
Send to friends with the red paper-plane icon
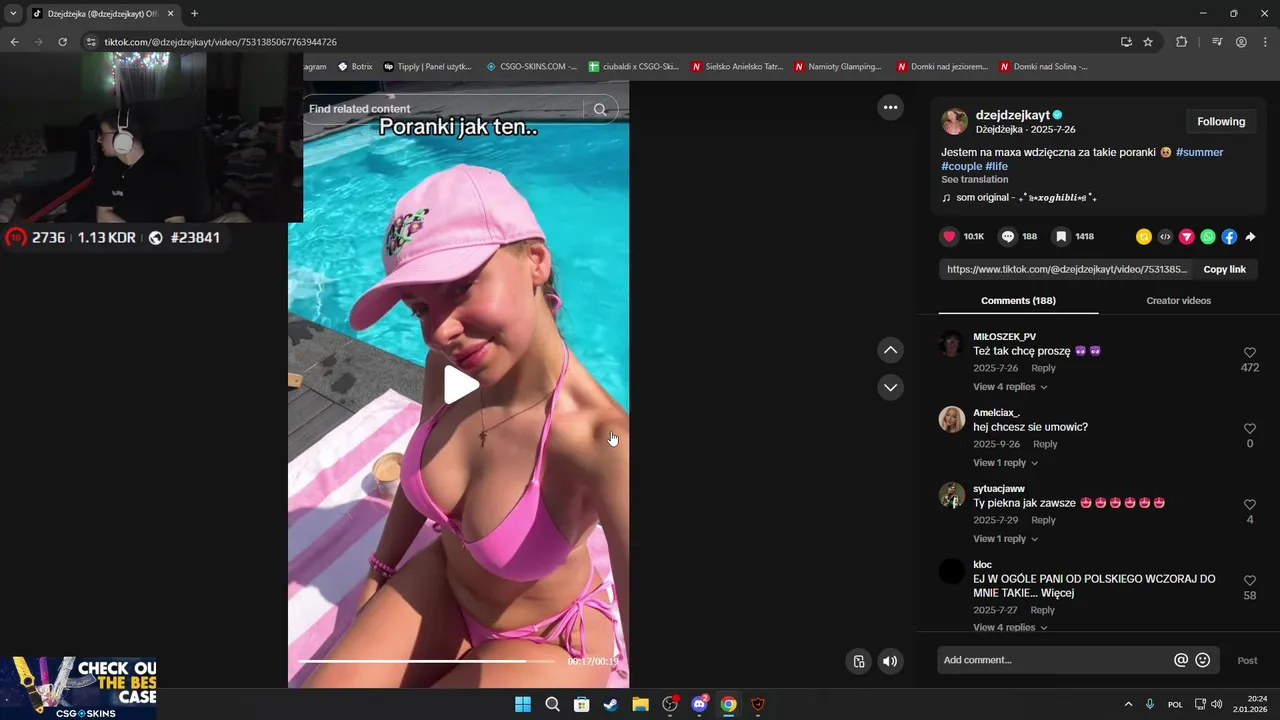1187,237
